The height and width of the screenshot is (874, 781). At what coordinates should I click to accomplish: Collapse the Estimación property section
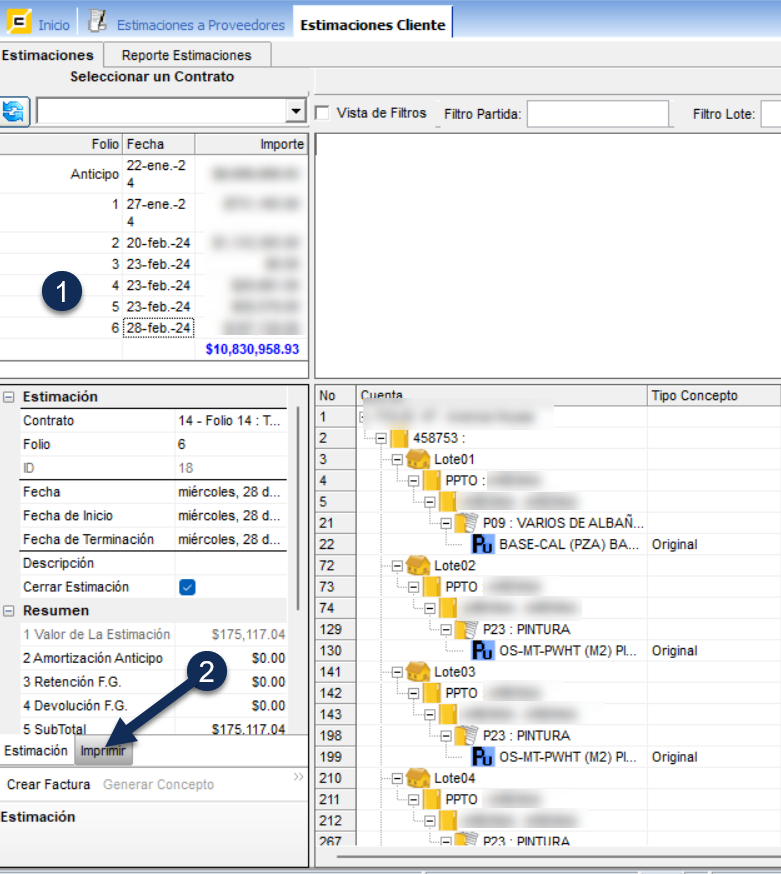(x=9, y=397)
